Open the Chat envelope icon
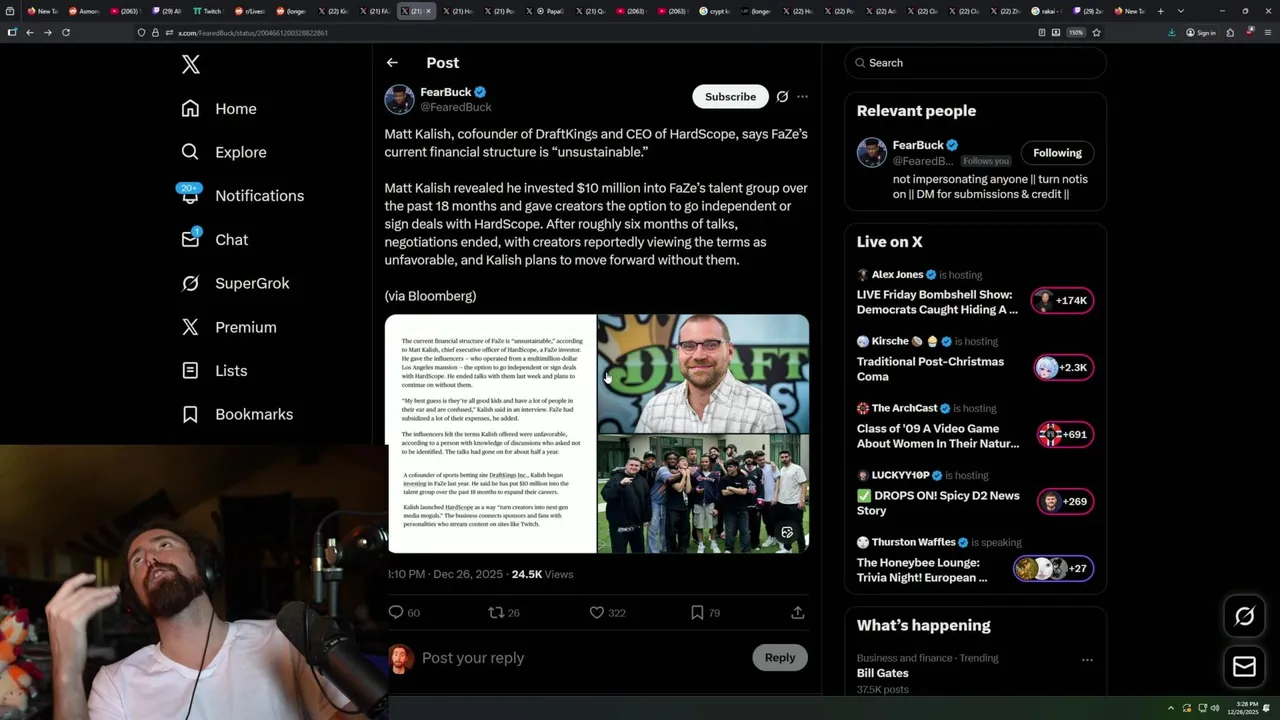This screenshot has height=720, width=1280. [x=190, y=239]
